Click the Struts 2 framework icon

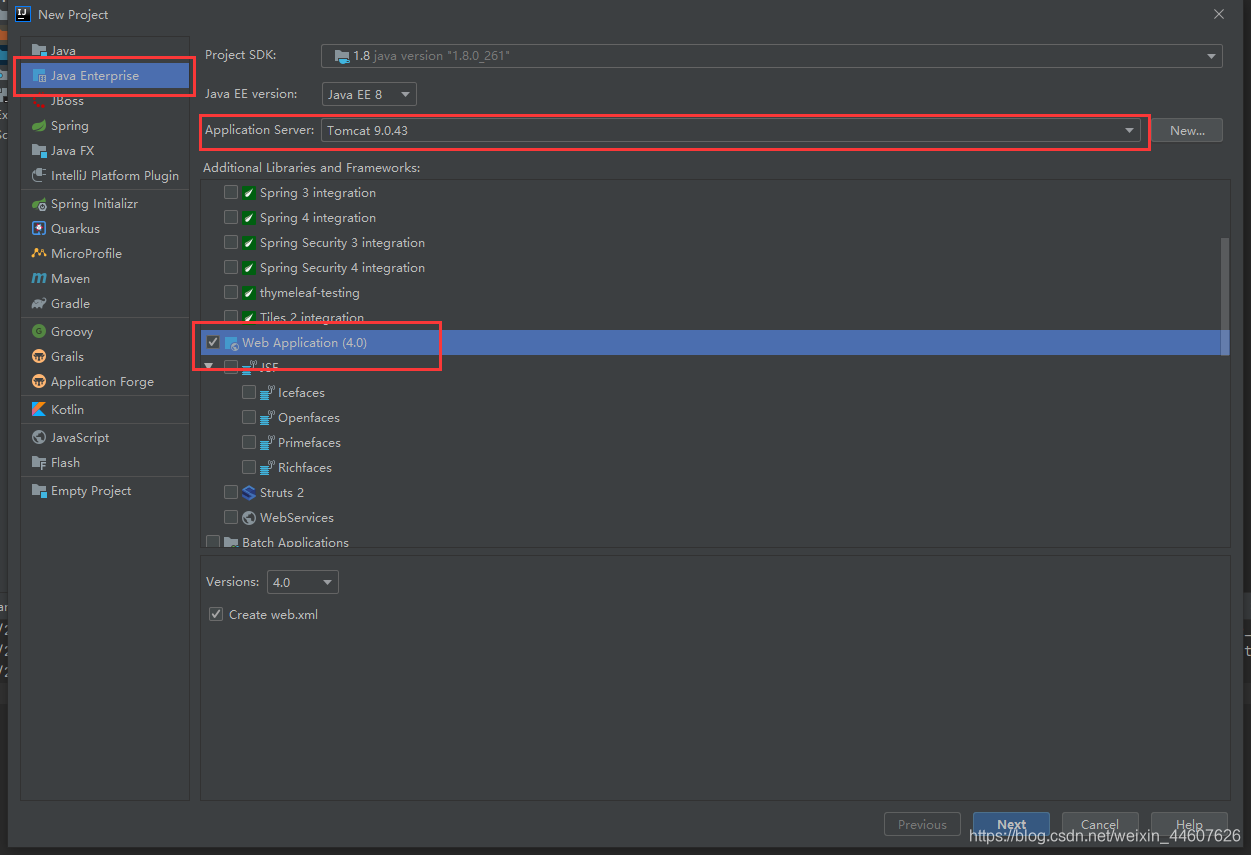(x=249, y=493)
